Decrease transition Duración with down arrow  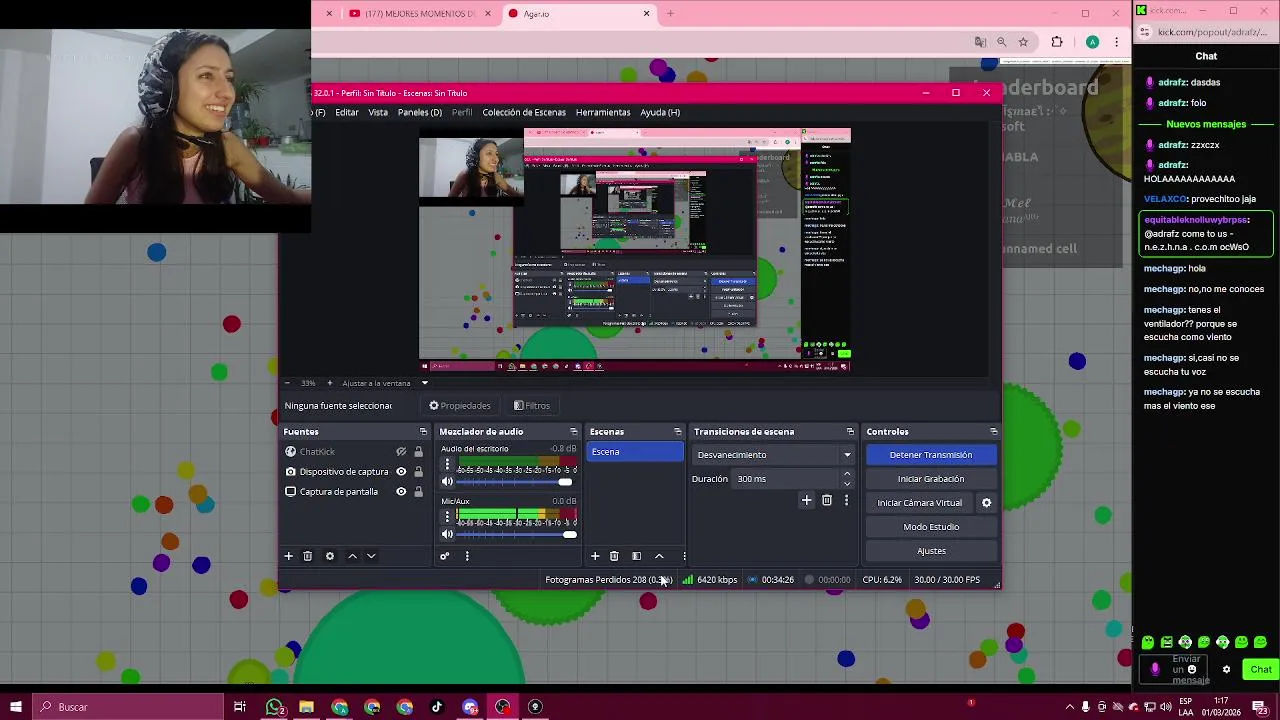tap(847, 484)
